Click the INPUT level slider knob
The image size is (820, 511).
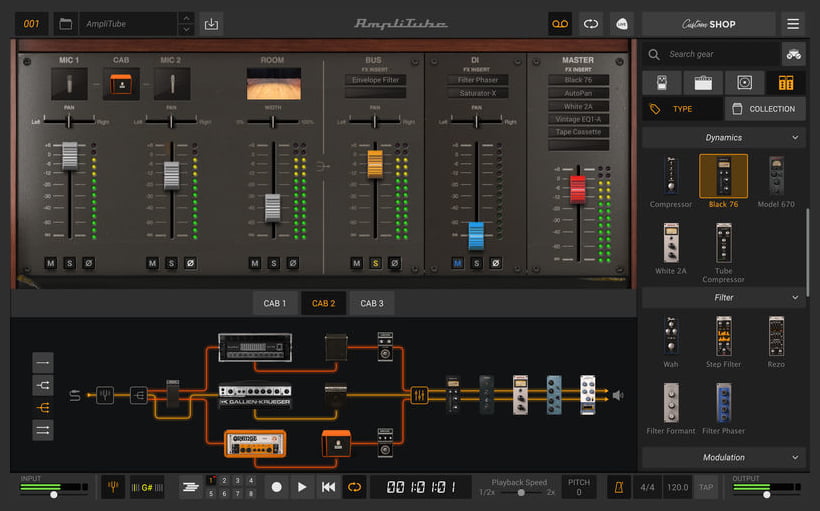click(53, 494)
